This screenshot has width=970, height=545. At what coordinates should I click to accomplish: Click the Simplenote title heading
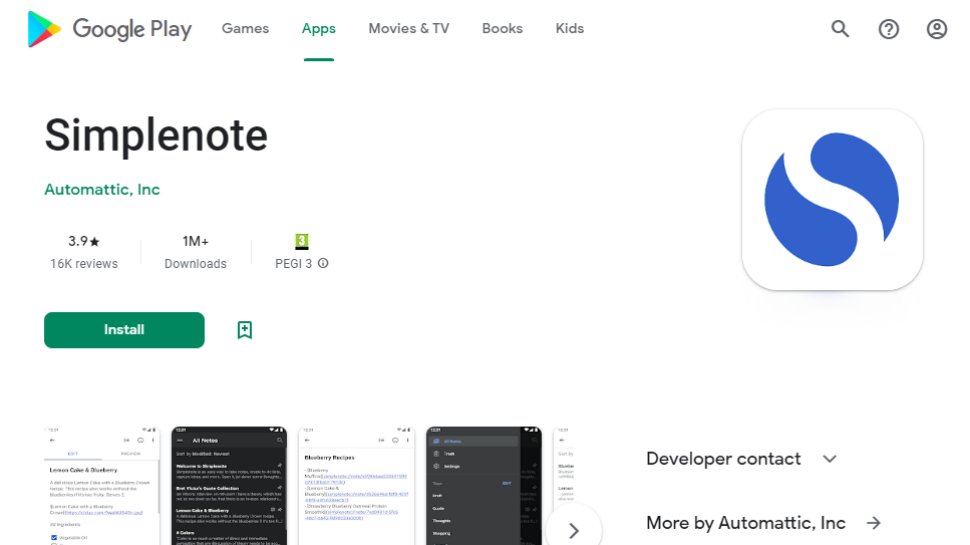[x=156, y=135]
